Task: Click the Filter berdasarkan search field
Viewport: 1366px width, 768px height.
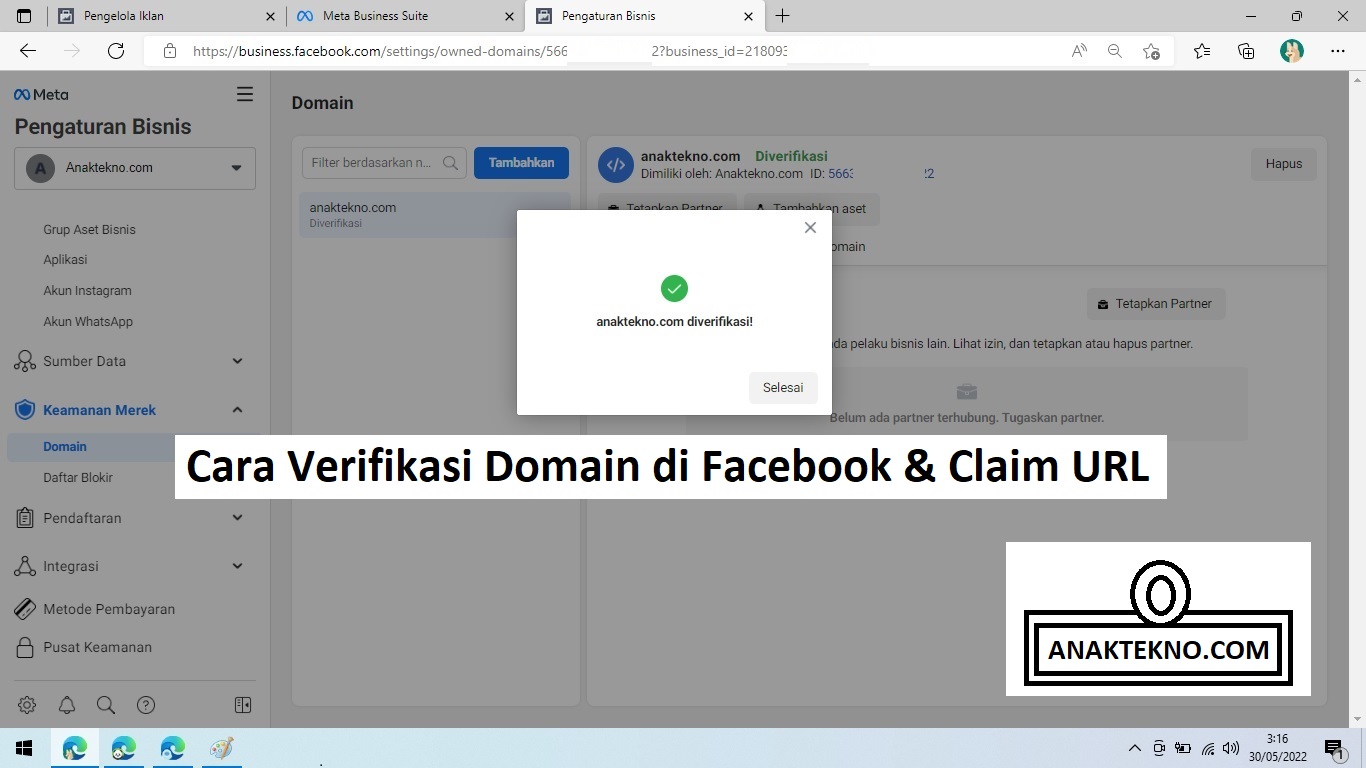Action: coord(384,163)
